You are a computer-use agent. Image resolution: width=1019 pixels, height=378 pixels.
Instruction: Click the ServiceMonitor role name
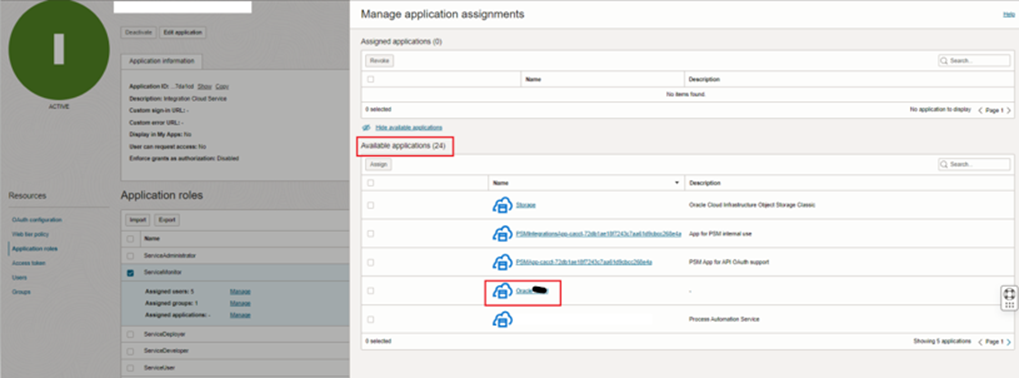pos(163,273)
